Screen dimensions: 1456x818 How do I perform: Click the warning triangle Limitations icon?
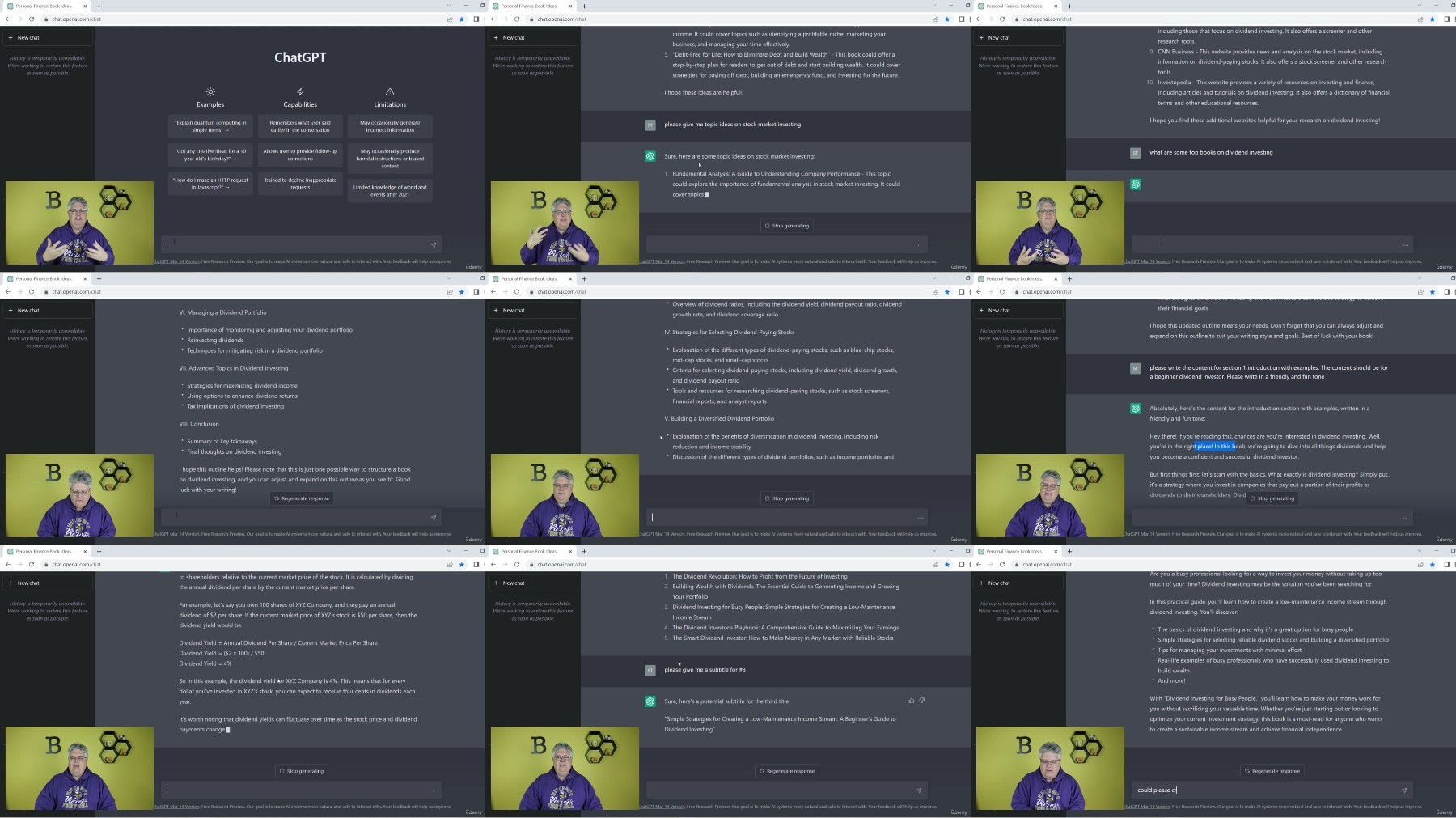pos(390,92)
